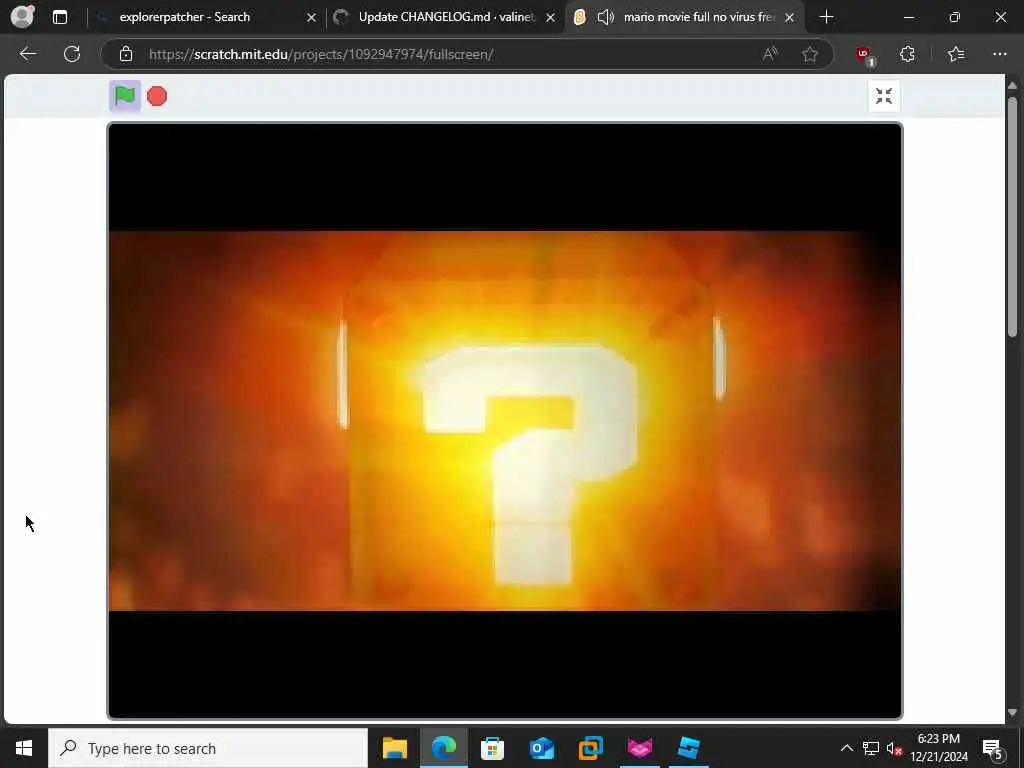
Task: Open the notification center icon
Action: coord(992,749)
